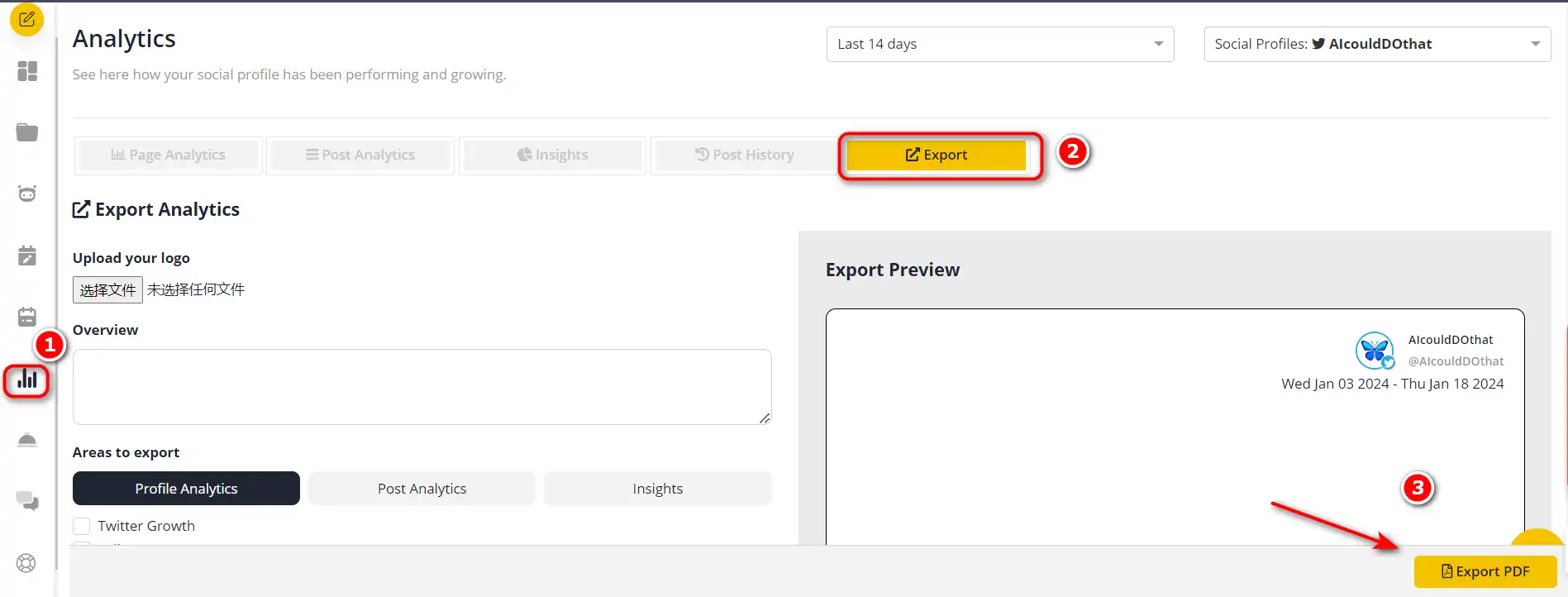Select Profile Analytics area to export
1568x597 pixels.
pyautogui.click(x=186, y=489)
